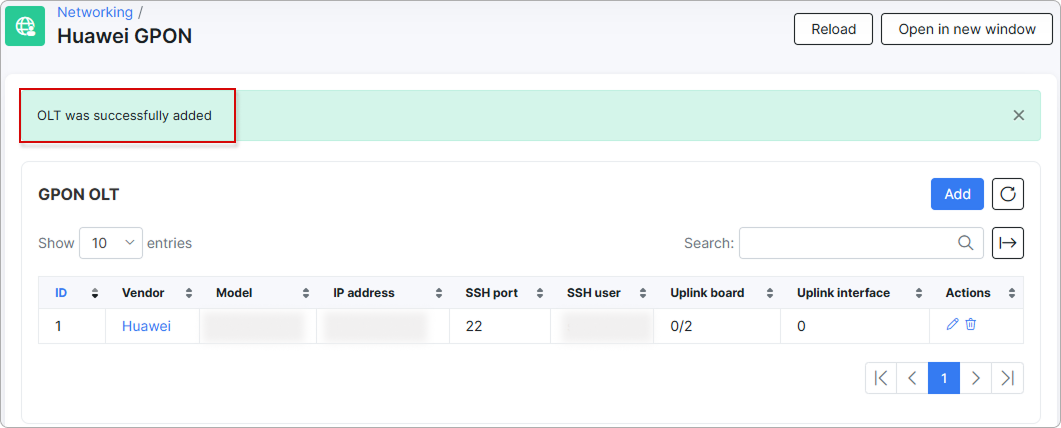
Task: Go to the previous page
Action: click(912, 378)
